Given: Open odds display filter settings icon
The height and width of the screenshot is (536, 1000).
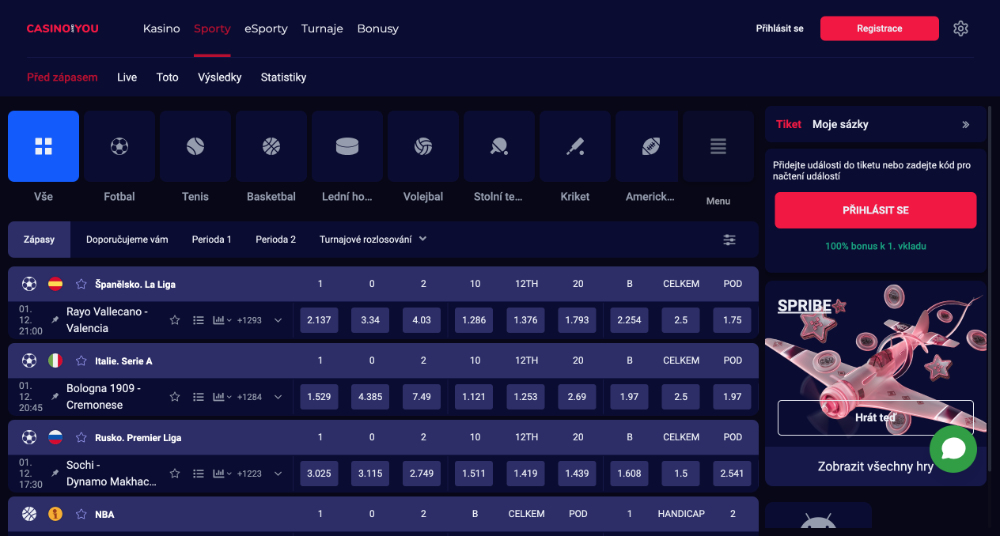Looking at the screenshot, I should (729, 240).
